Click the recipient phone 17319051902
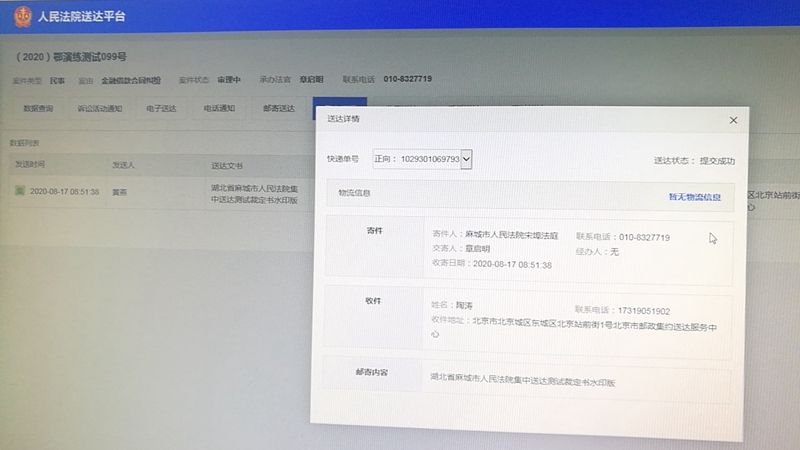 tap(643, 311)
